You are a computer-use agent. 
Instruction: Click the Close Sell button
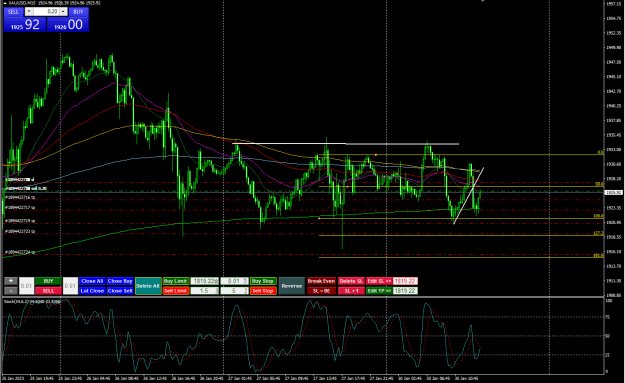tap(120, 291)
